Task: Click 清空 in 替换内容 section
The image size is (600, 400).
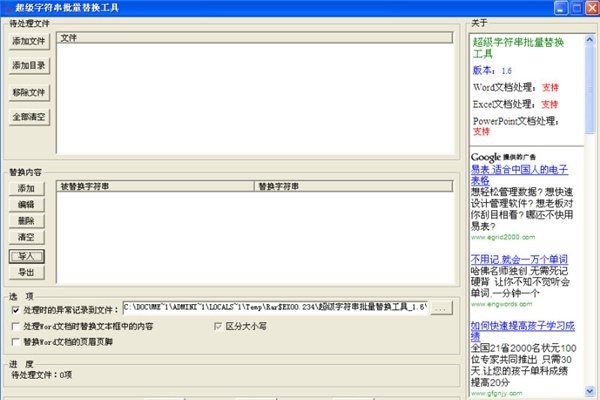Action: click(26, 237)
